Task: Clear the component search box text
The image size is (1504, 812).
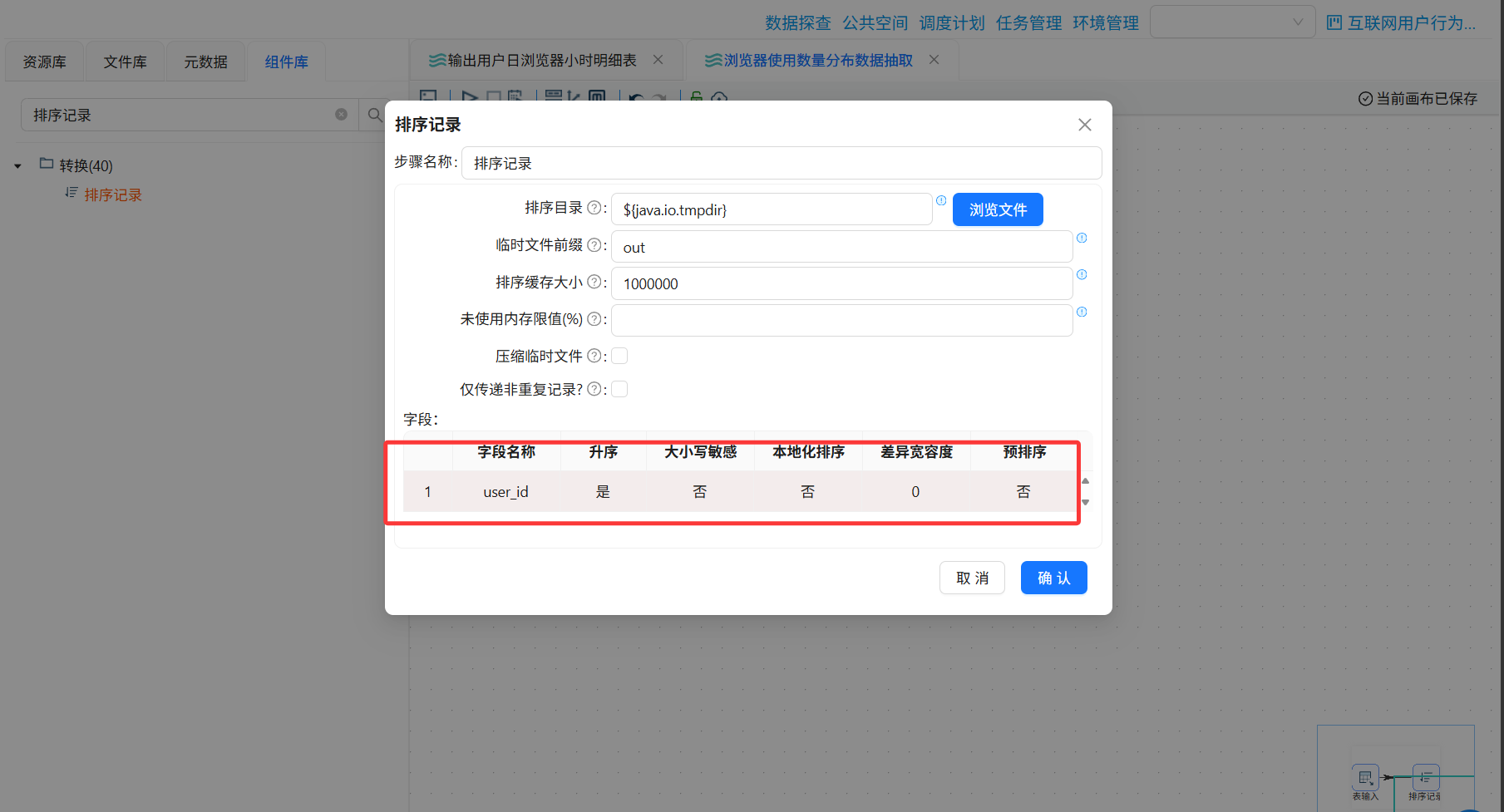Action: pyautogui.click(x=341, y=115)
